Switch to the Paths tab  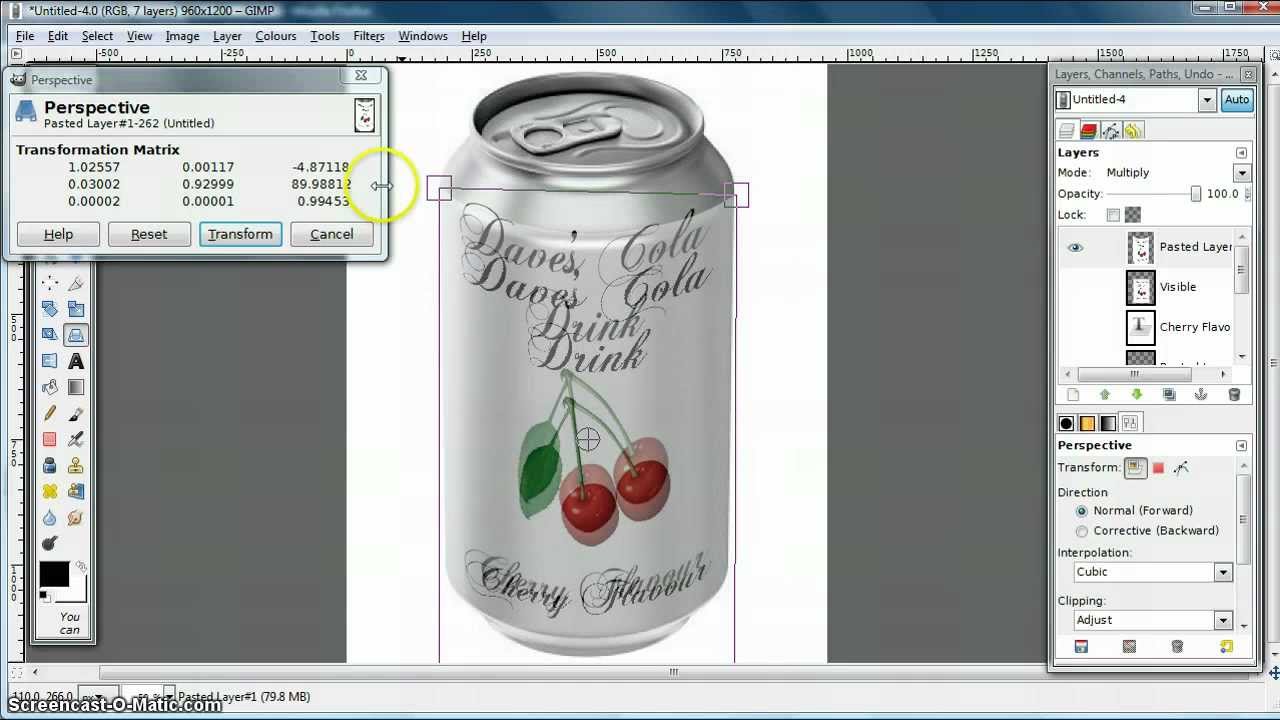(x=1111, y=131)
